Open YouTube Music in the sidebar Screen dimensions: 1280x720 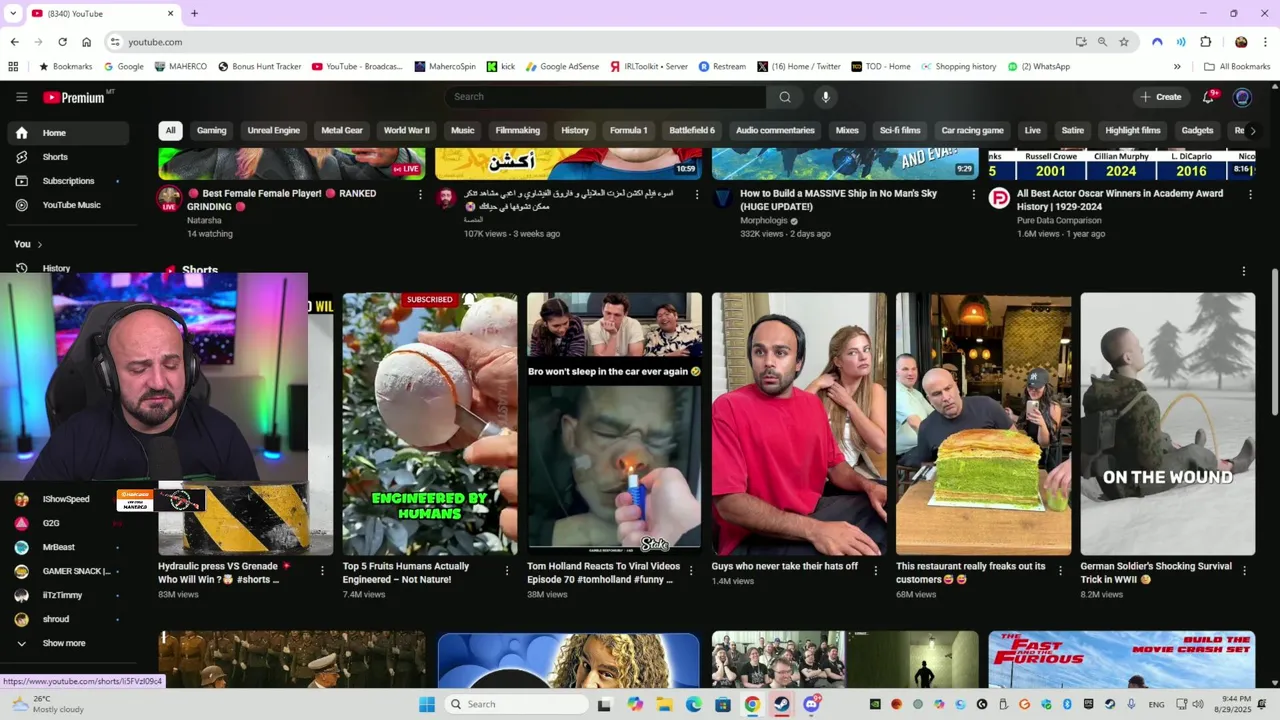68,205
